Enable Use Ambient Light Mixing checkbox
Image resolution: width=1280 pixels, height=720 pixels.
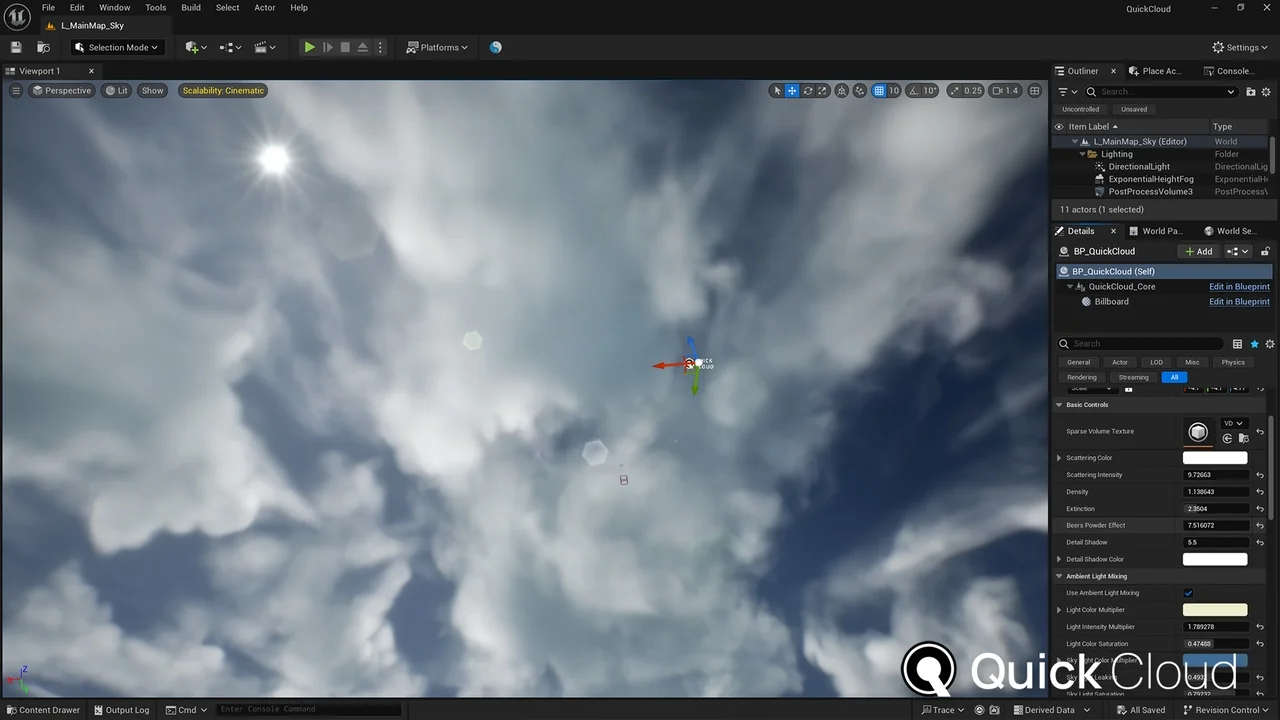pos(1188,592)
